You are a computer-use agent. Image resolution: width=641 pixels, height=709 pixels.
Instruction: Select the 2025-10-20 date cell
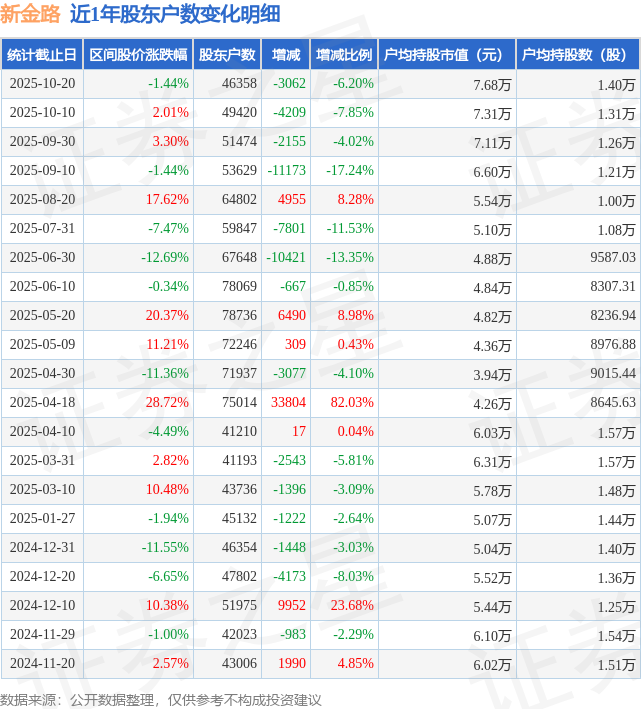pyautogui.click(x=42, y=84)
